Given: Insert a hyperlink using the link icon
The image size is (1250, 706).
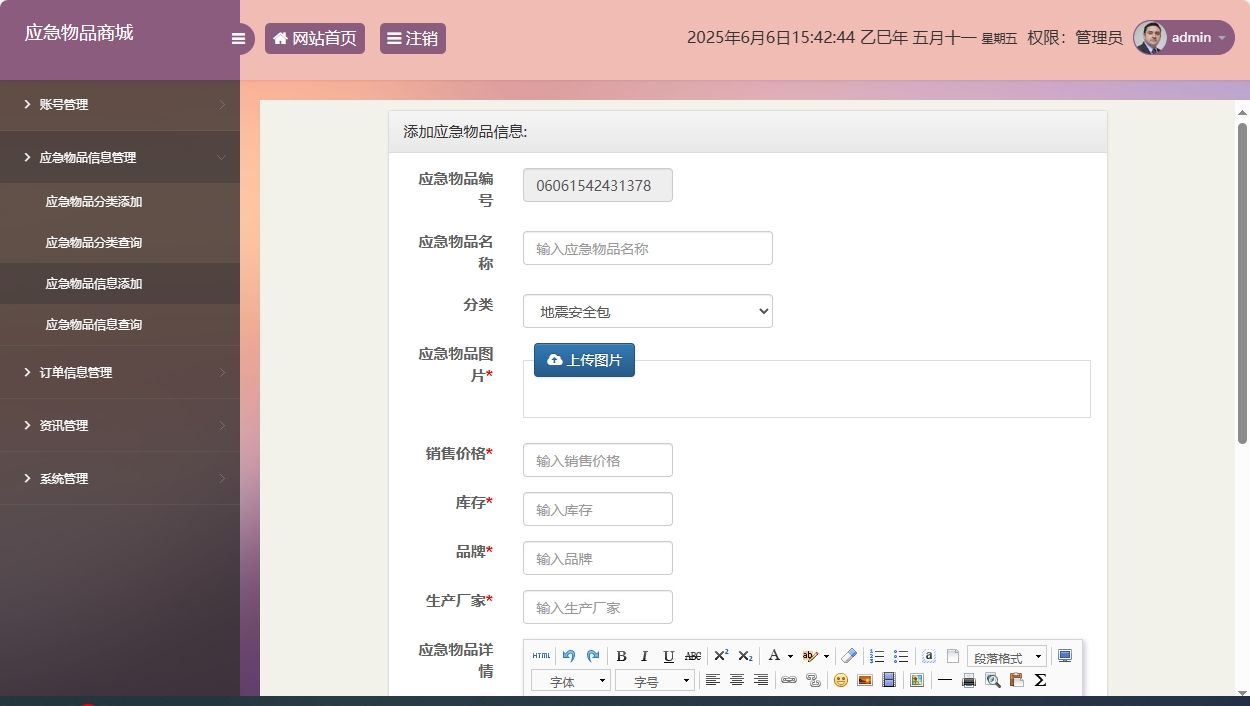Looking at the screenshot, I should (789, 681).
